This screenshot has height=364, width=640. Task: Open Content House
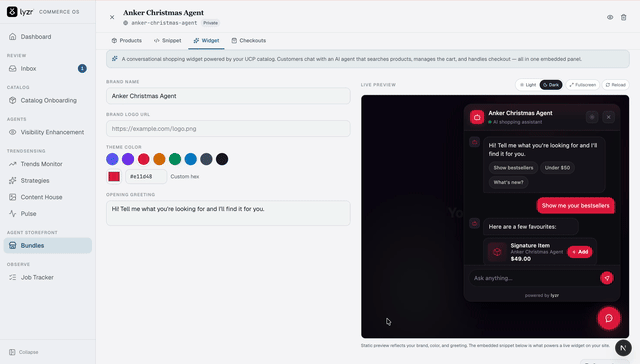coord(48,197)
